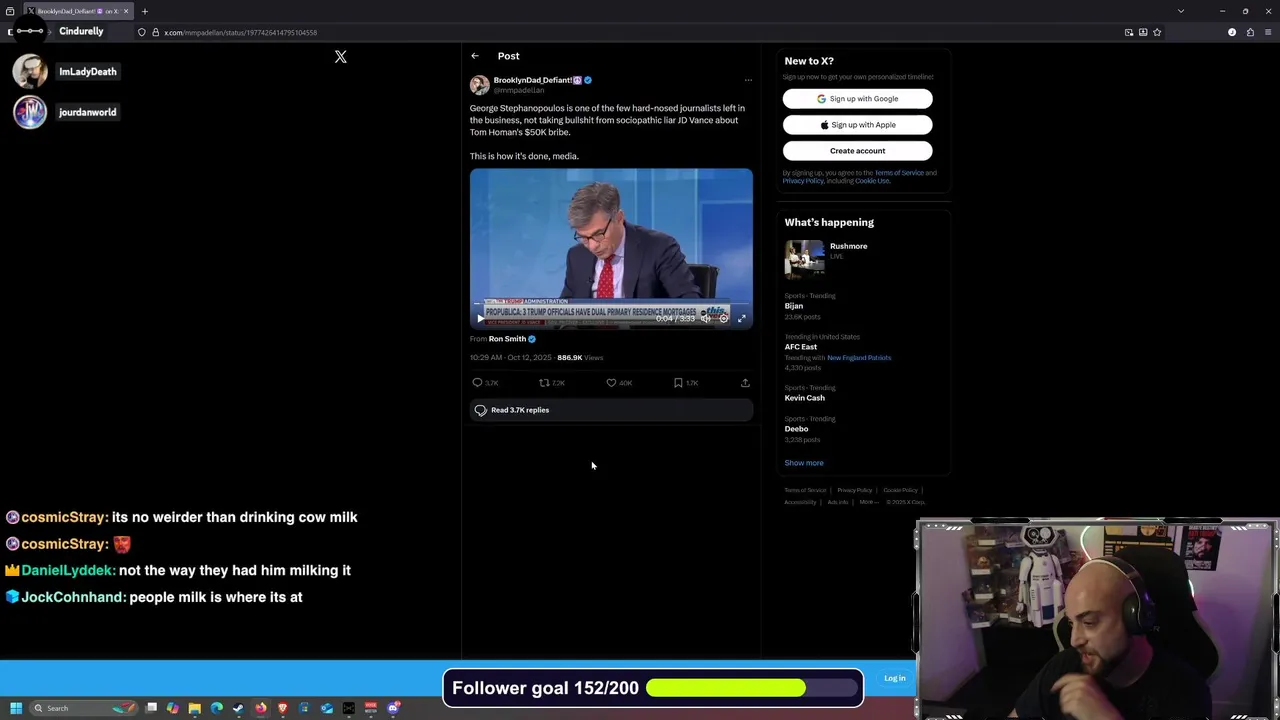Open Microsoft Edge from taskbar
This screenshot has width=1280, height=720.
click(217, 708)
